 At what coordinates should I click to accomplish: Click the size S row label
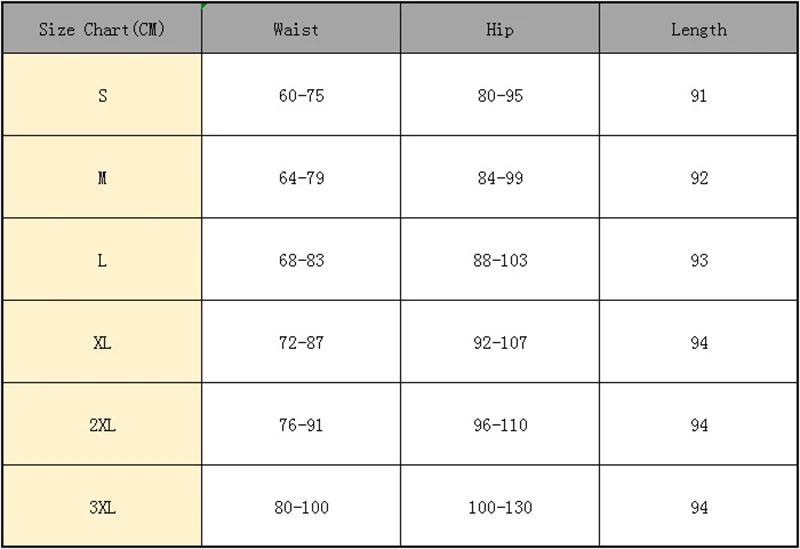pos(102,94)
